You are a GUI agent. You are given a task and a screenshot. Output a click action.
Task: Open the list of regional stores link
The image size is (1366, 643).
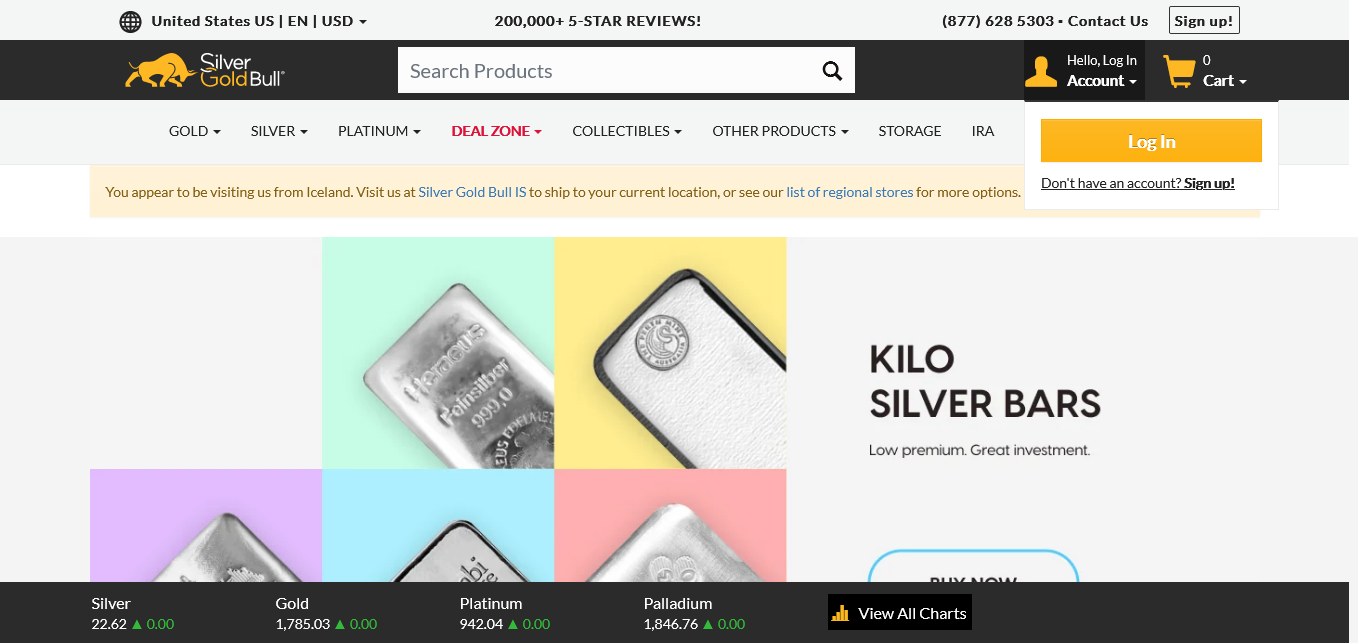coord(849,192)
